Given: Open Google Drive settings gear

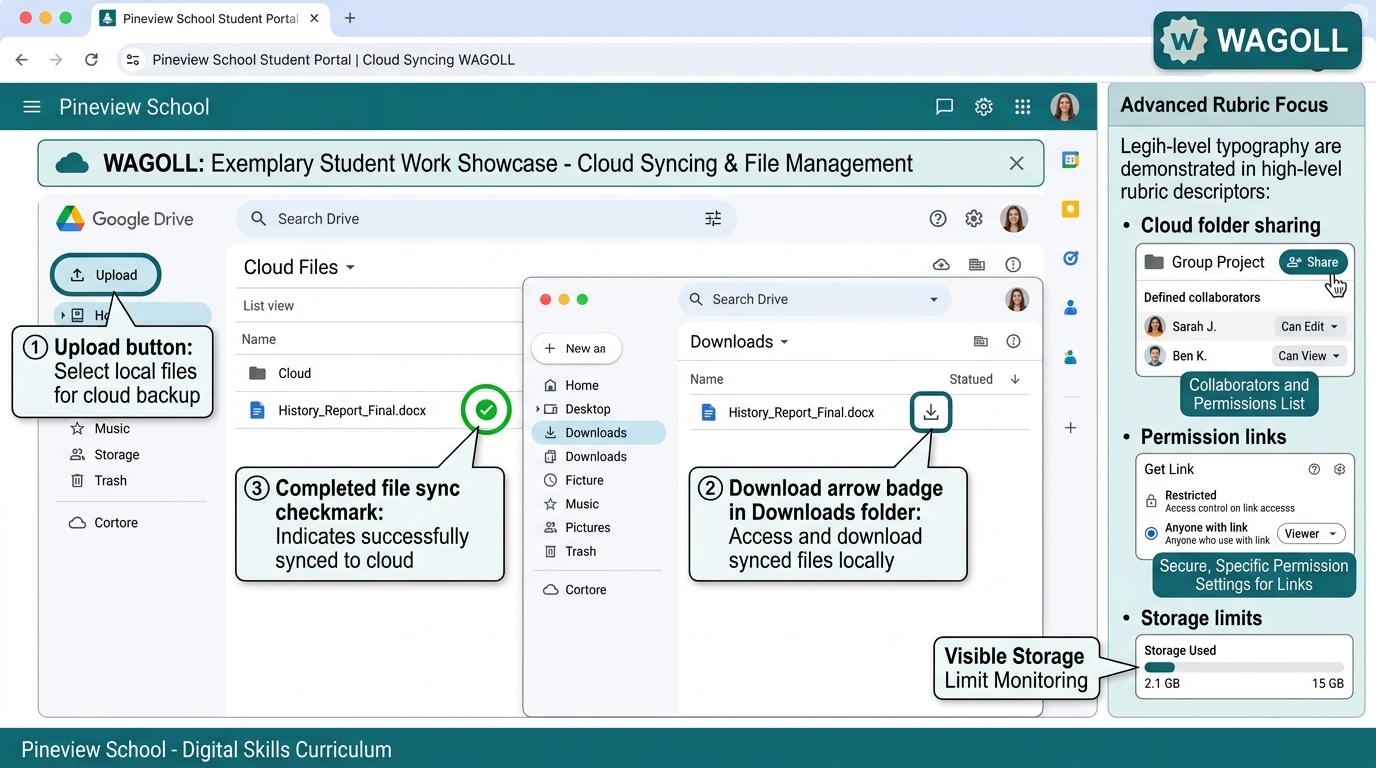Looking at the screenshot, I should point(974,218).
